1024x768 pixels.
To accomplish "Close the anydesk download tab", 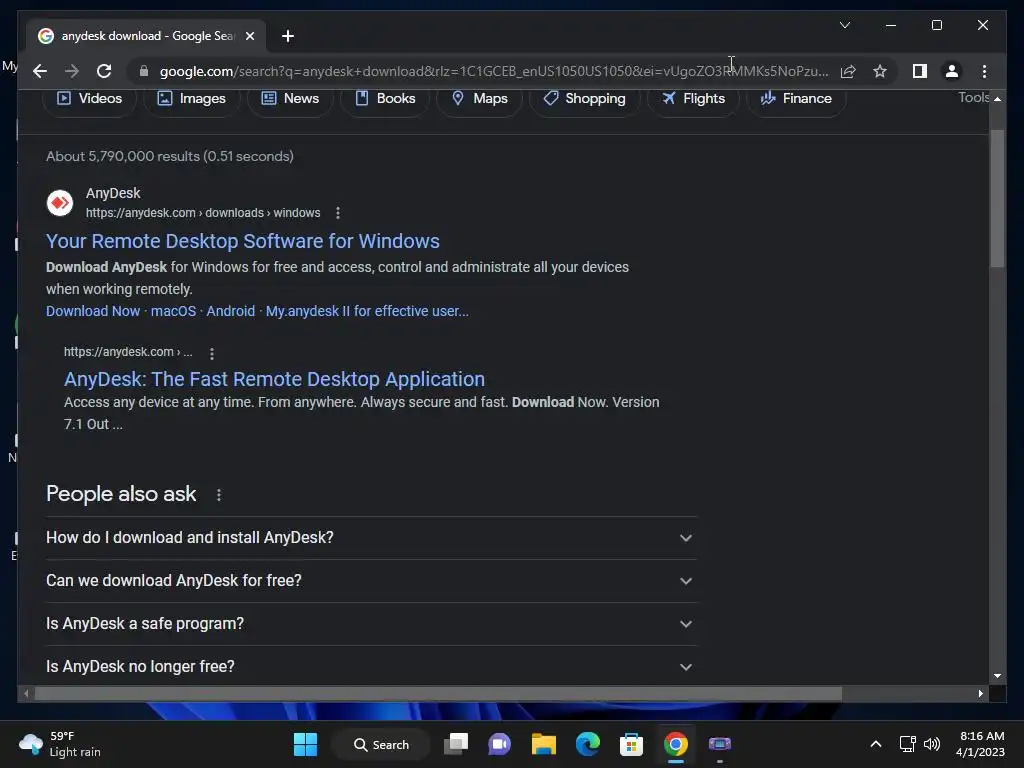I will [x=249, y=36].
